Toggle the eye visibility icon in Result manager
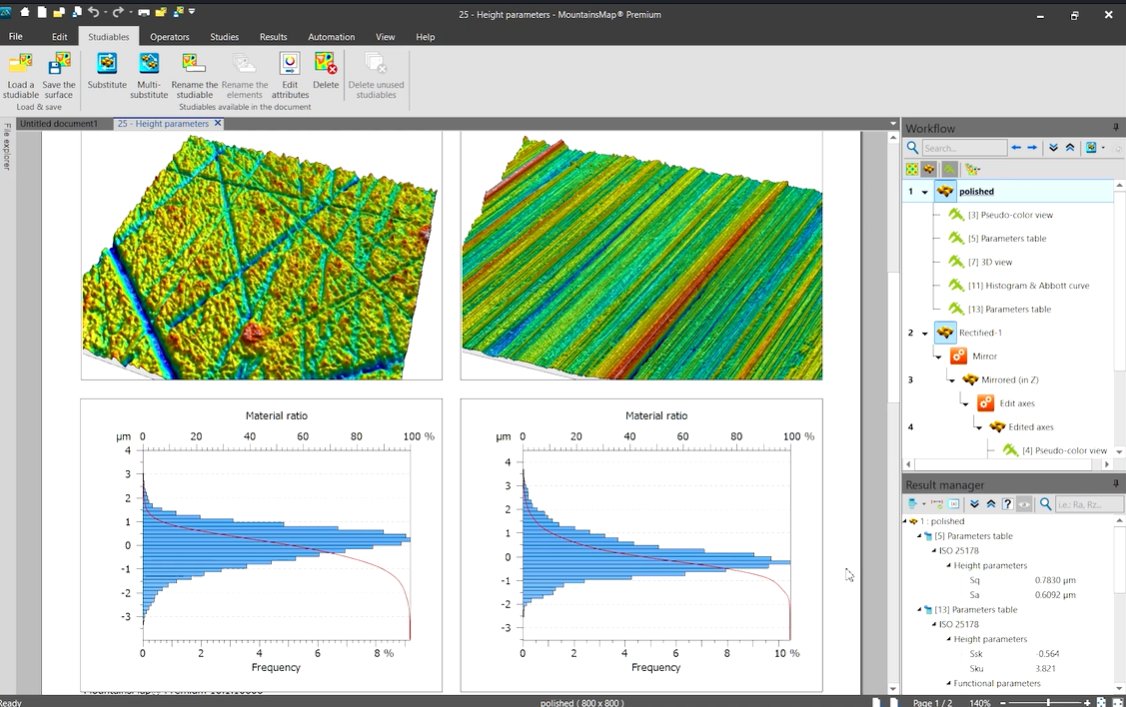Screen dimensions: 1126x707 coord(1024,503)
